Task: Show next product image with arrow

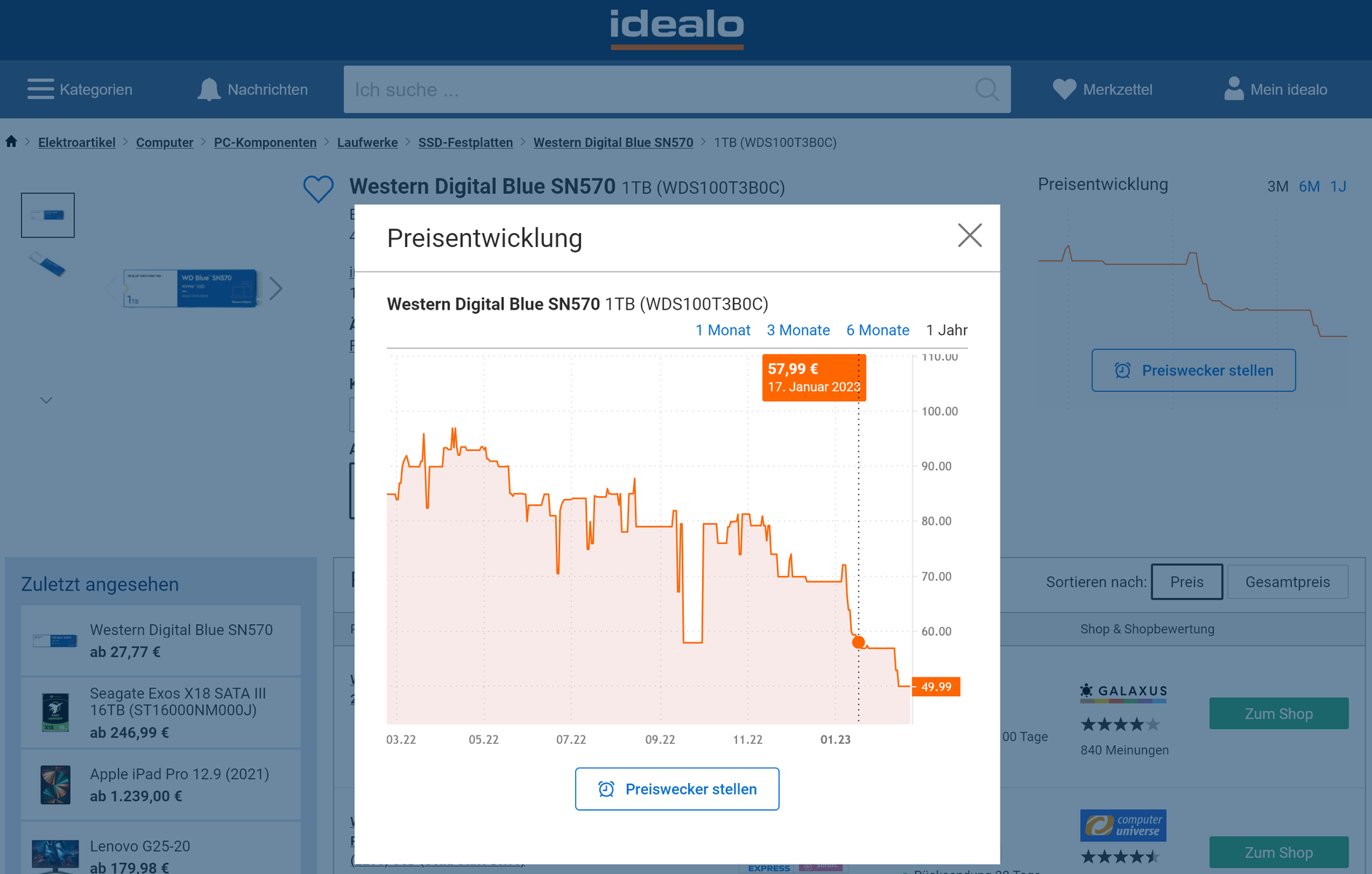Action: point(276,288)
